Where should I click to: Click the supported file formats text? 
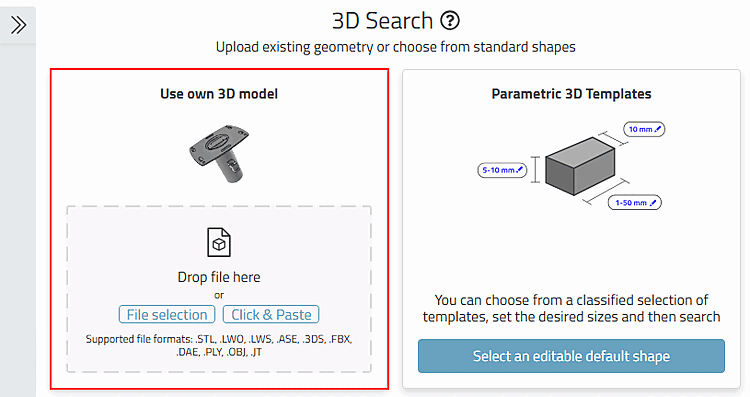pyautogui.click(x=219, y=346)
